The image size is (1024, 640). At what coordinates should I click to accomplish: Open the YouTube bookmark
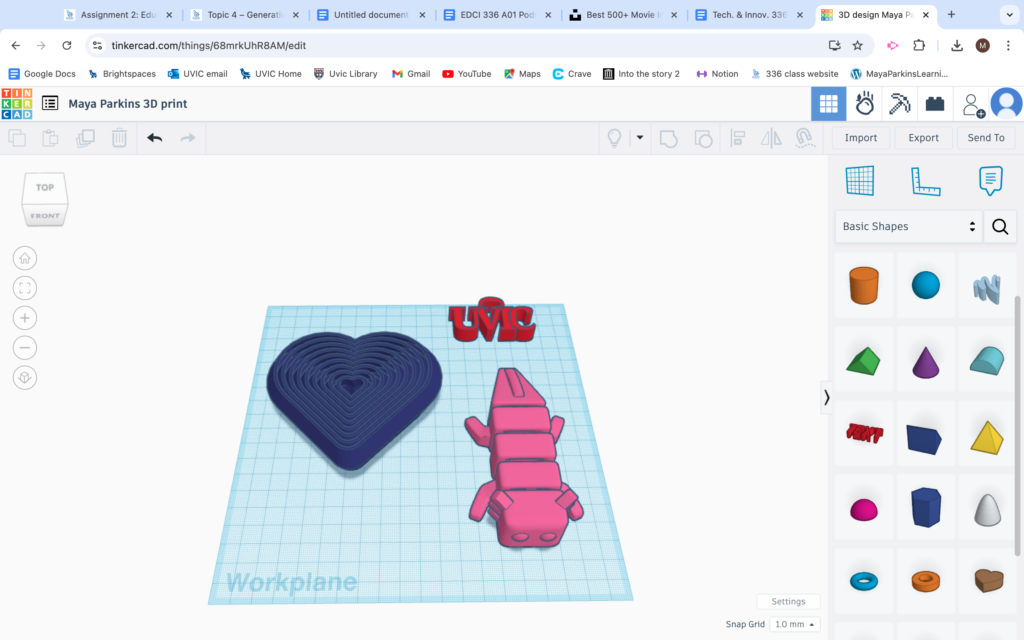[x=466, y=74]
